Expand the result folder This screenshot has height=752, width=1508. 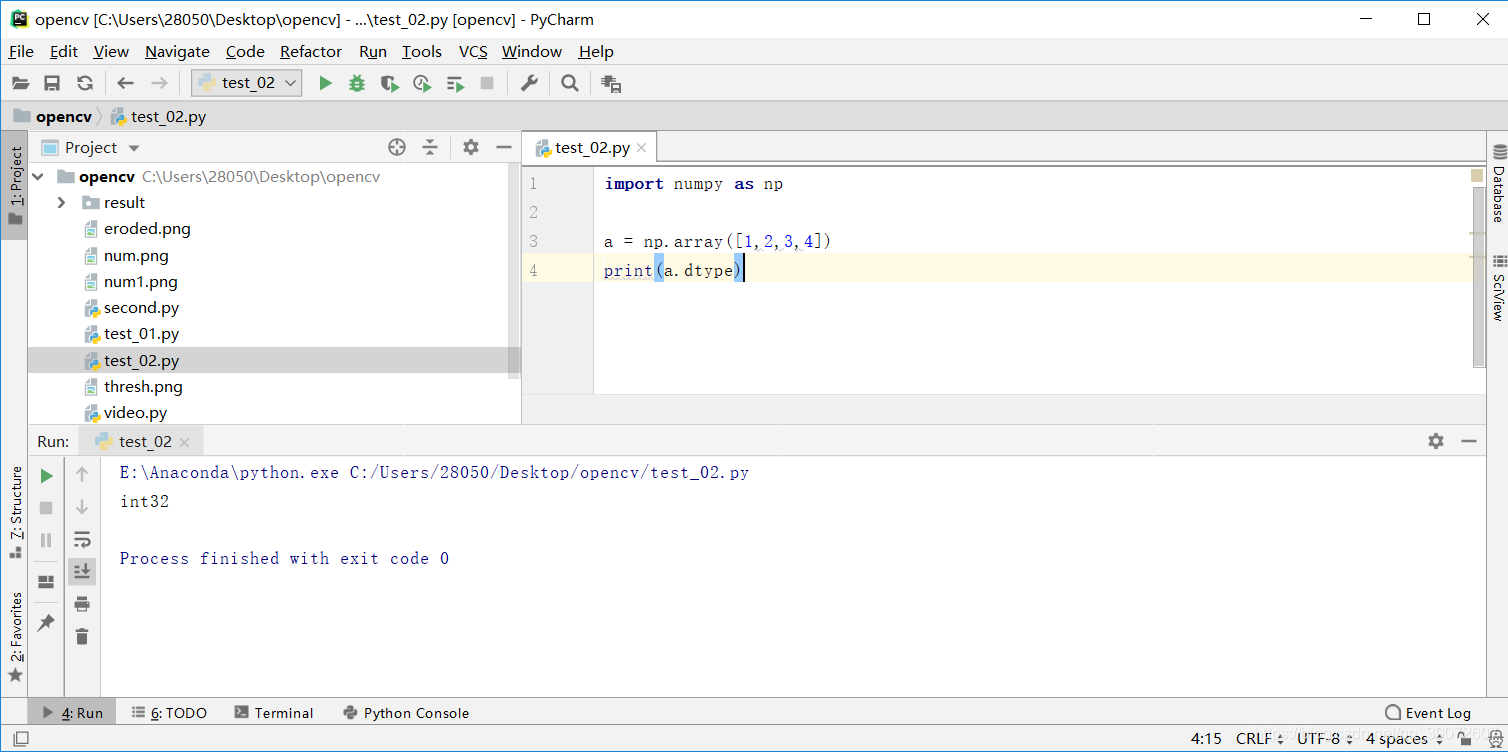(62, 202)
